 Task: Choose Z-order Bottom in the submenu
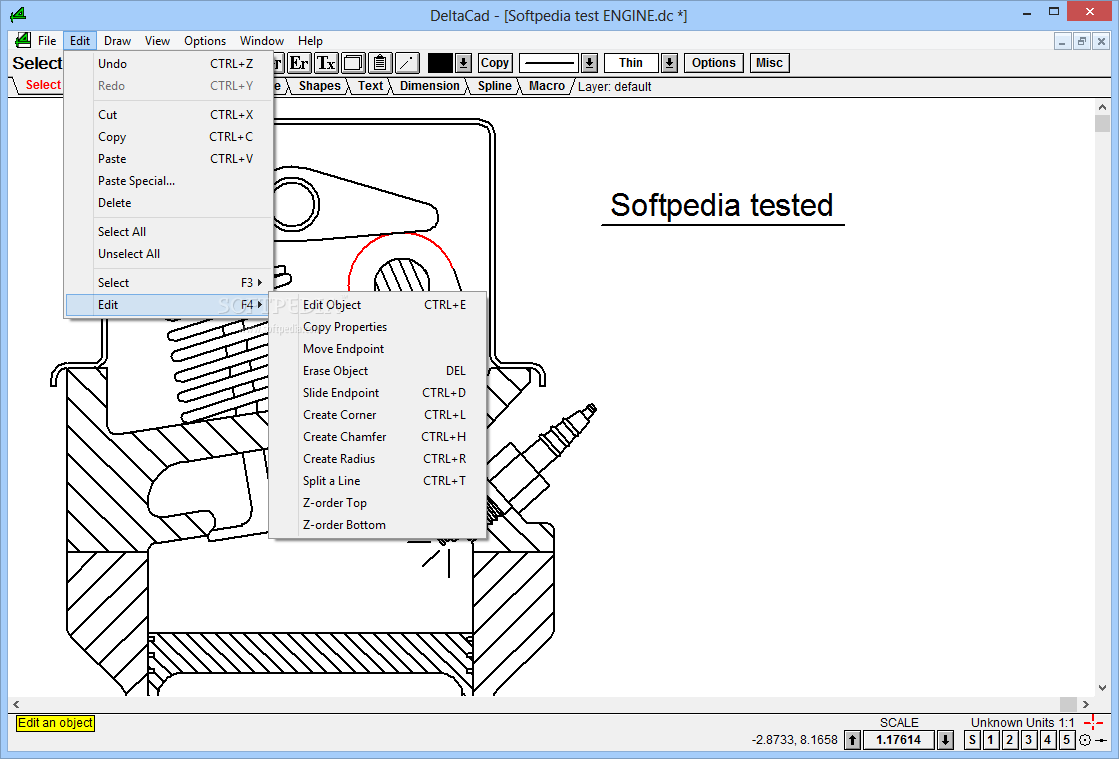click(378, 525)
